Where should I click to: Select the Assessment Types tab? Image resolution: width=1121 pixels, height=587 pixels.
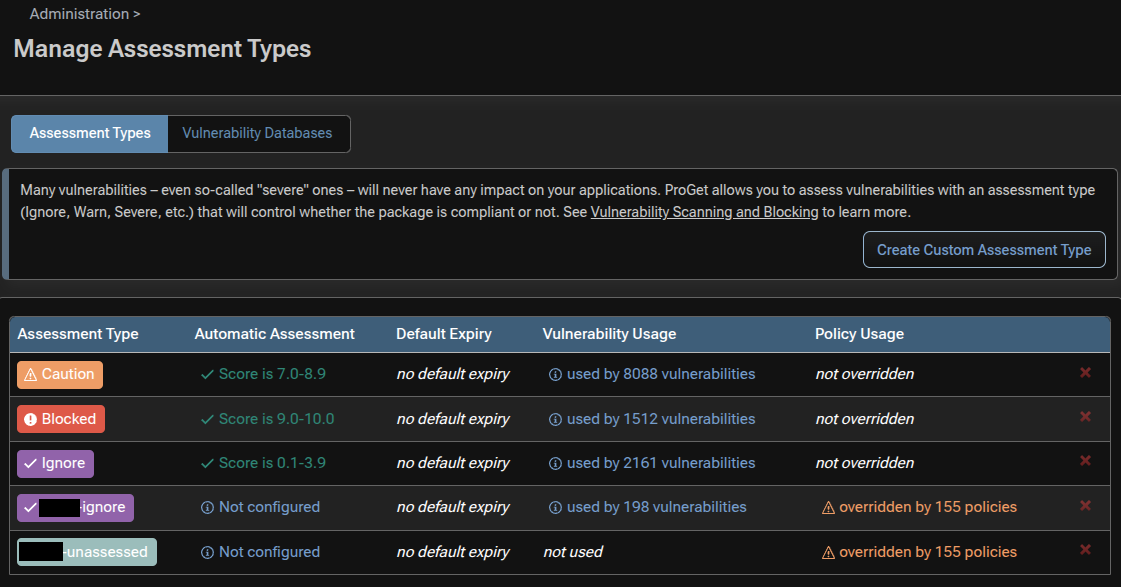click(90, 133)
